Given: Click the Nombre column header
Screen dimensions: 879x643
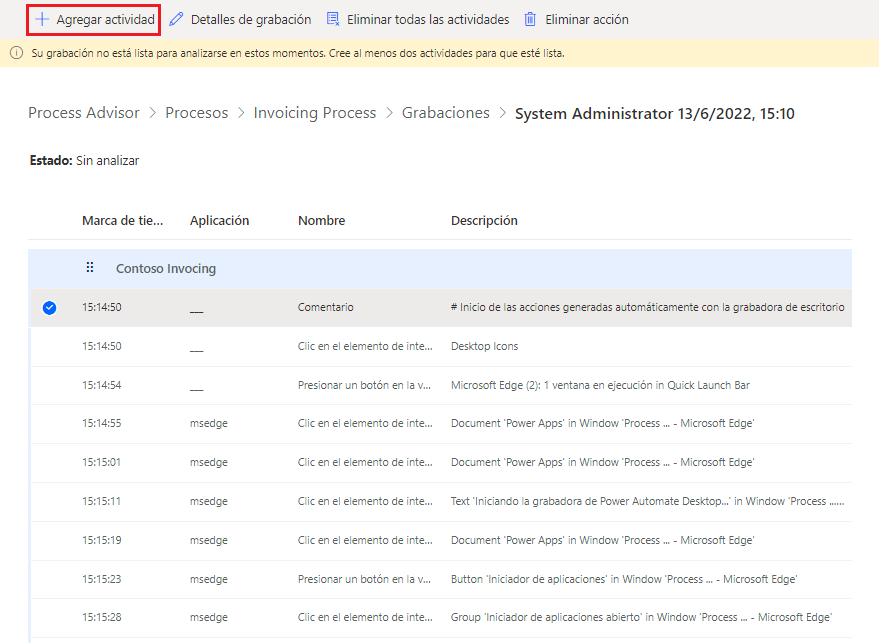Looking at the screenshot, I should pos(321,220).
